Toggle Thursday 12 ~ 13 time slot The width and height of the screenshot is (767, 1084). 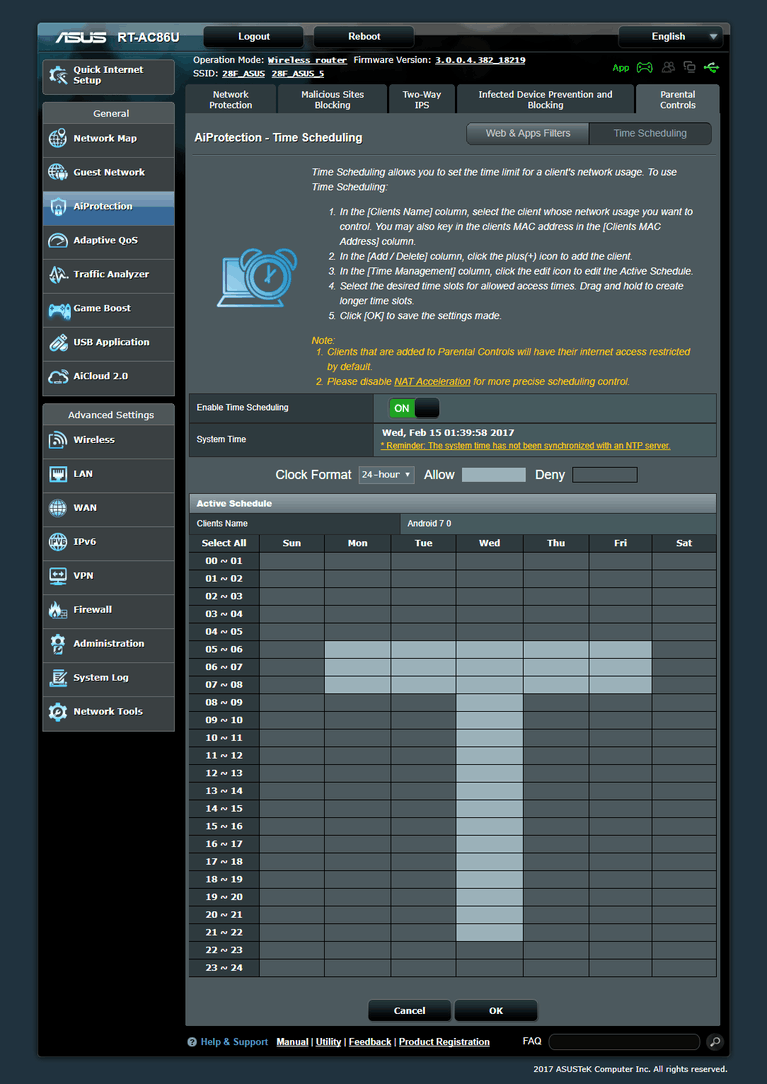pyautogui.click(x=556, y=773)
